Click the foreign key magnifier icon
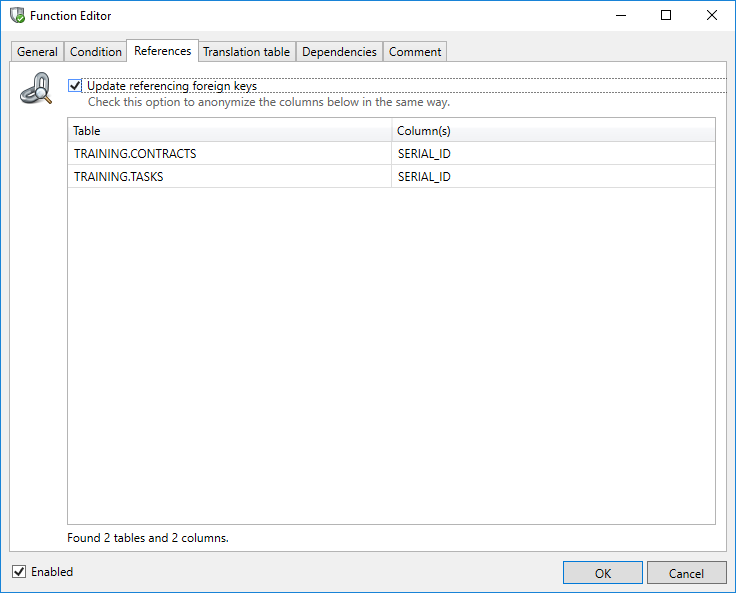Screen dimensions: 736x593 (37, 90)
